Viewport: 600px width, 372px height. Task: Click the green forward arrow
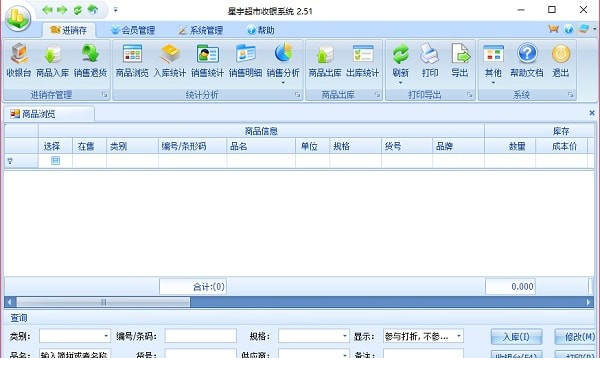(x=62, y=10)
